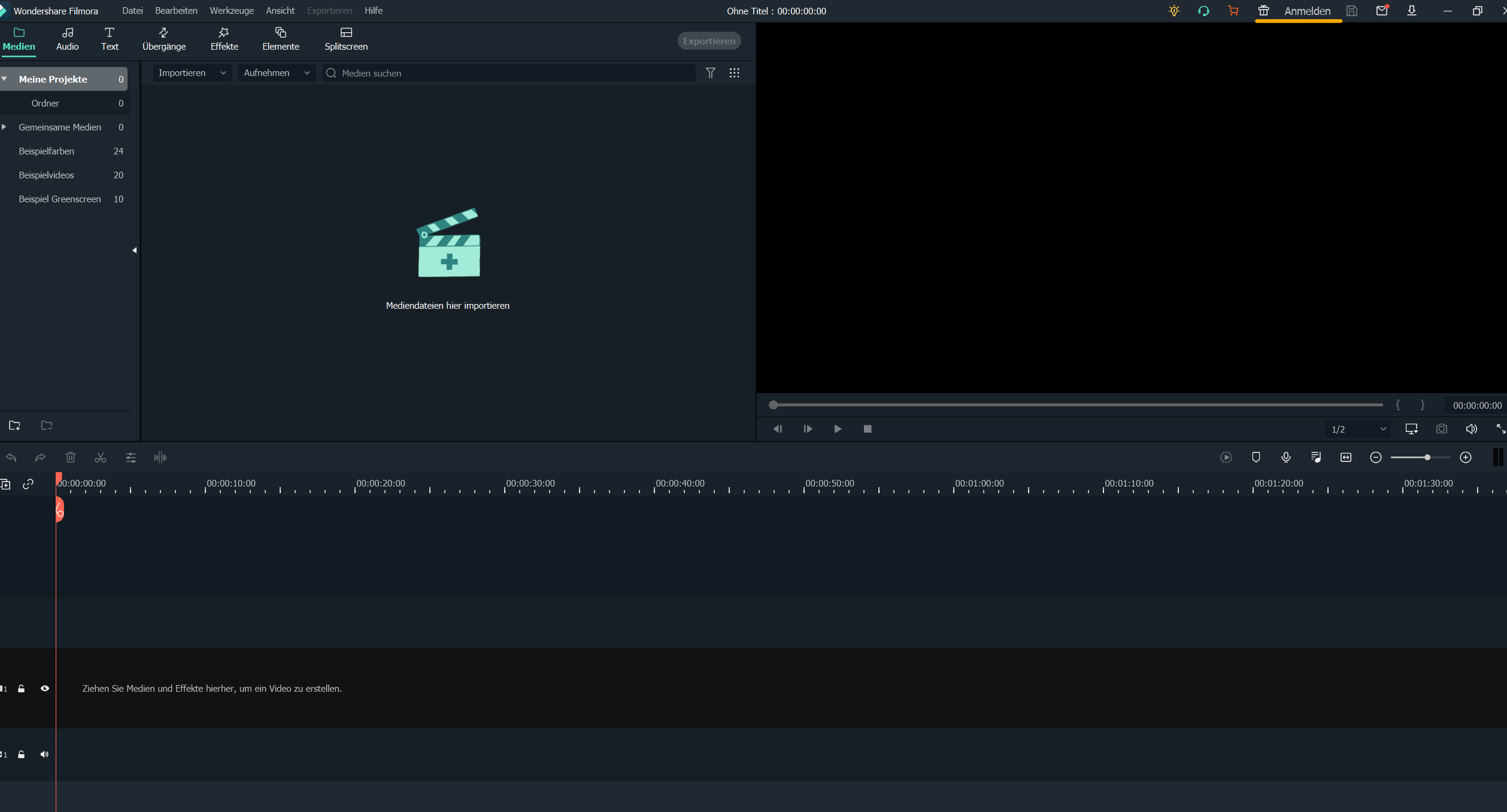Open the Werkzeuge menu

point(231,10)
